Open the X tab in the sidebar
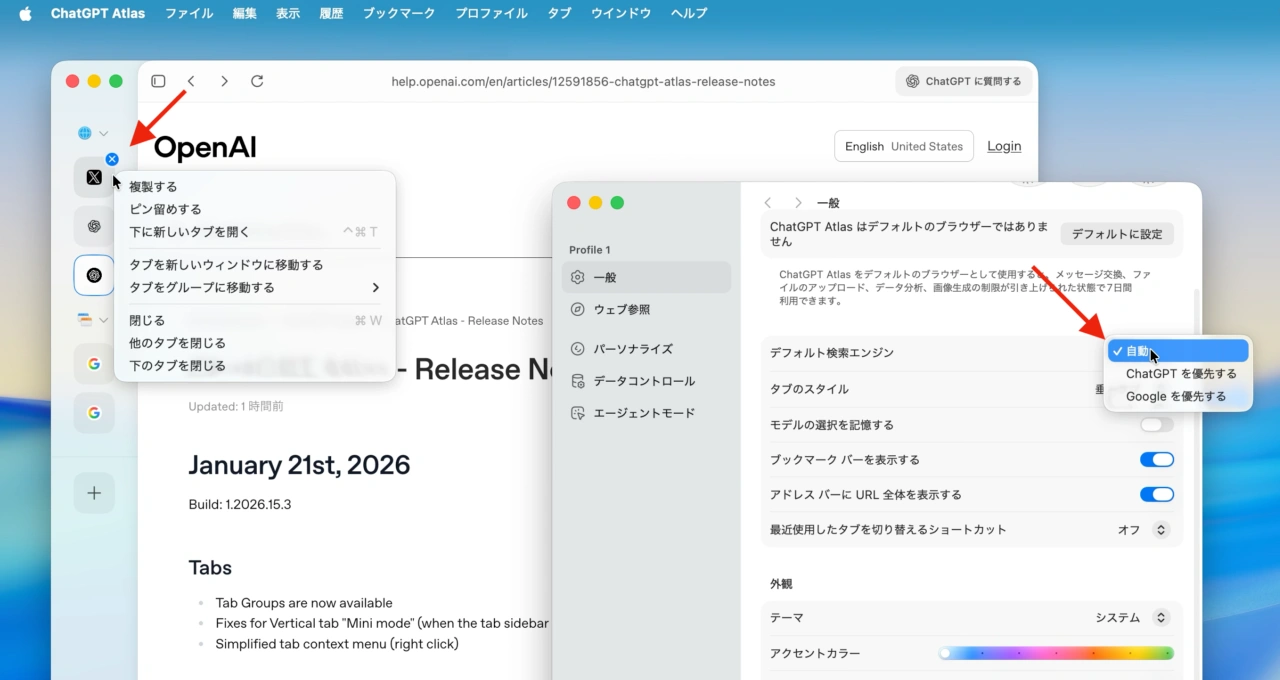The image size is (1280, 680). click(93, 177)
